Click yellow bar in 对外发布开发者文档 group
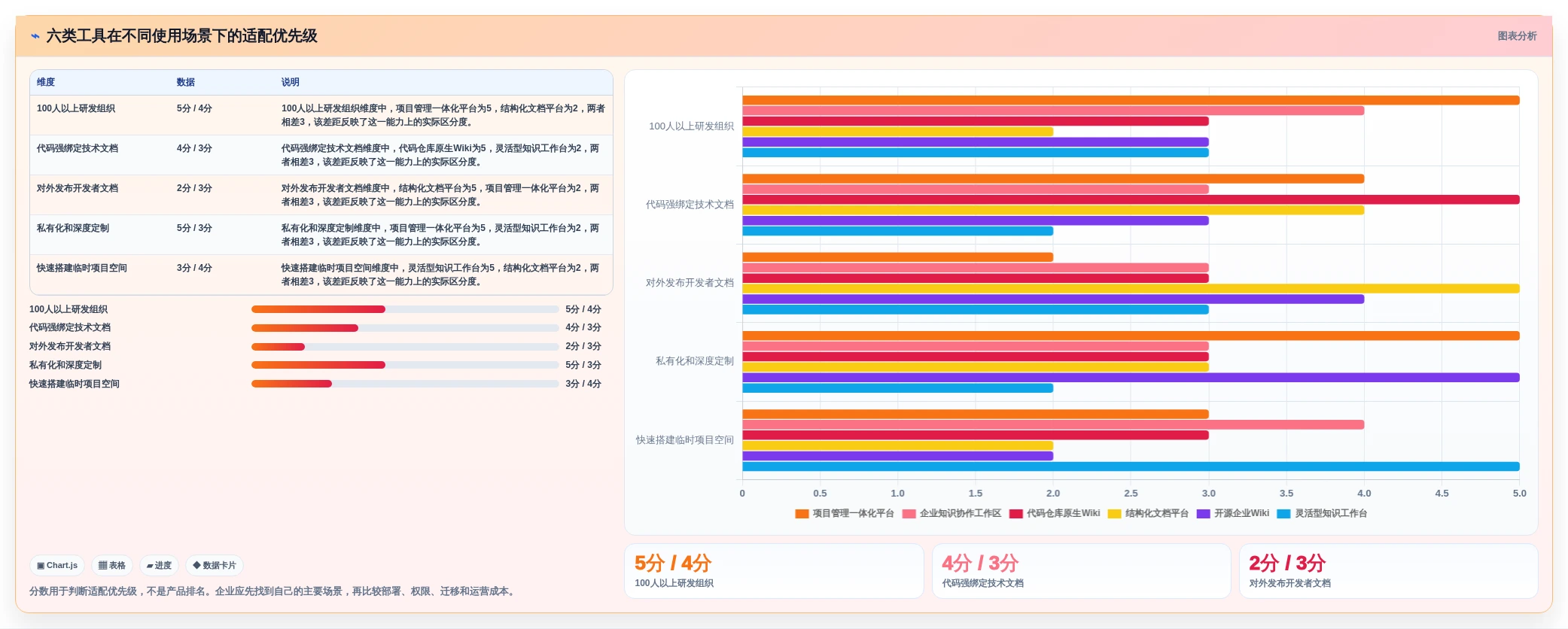 [x=1131, y=288]
